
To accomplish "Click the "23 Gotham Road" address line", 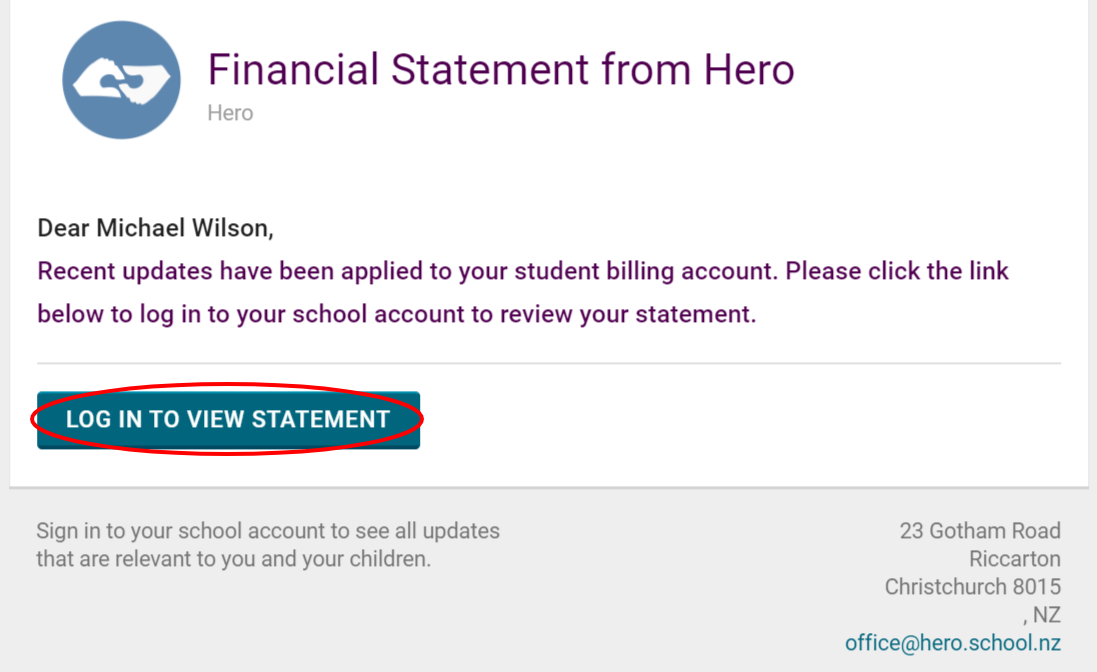I will coord(980,531).
